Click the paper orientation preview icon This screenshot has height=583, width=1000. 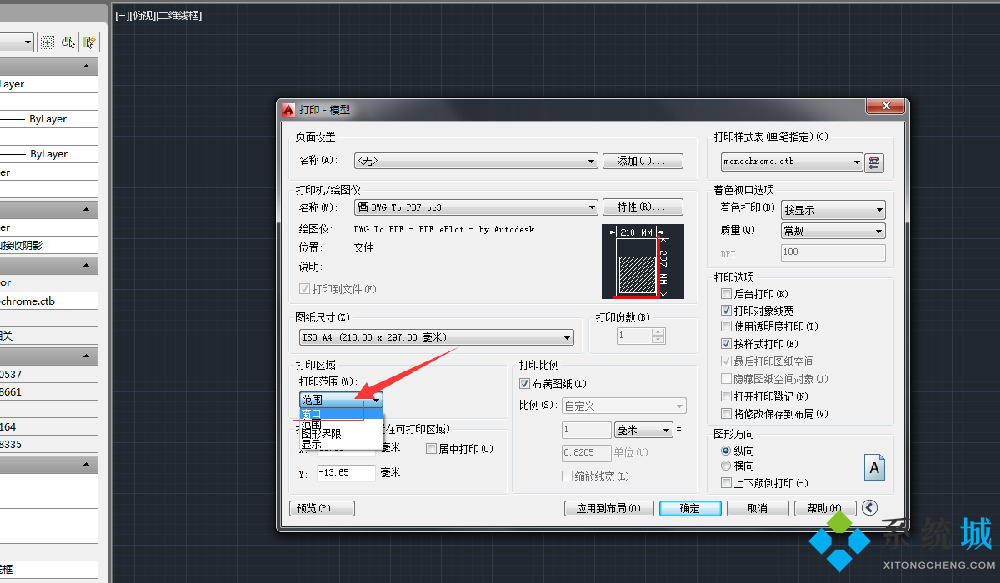(874, 468)
